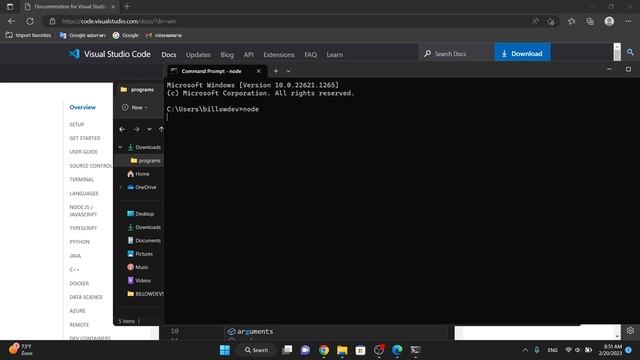Open the New dropdown in File Explorer
The width and height of the screenshot is (640, 360).
click(135, 107)
